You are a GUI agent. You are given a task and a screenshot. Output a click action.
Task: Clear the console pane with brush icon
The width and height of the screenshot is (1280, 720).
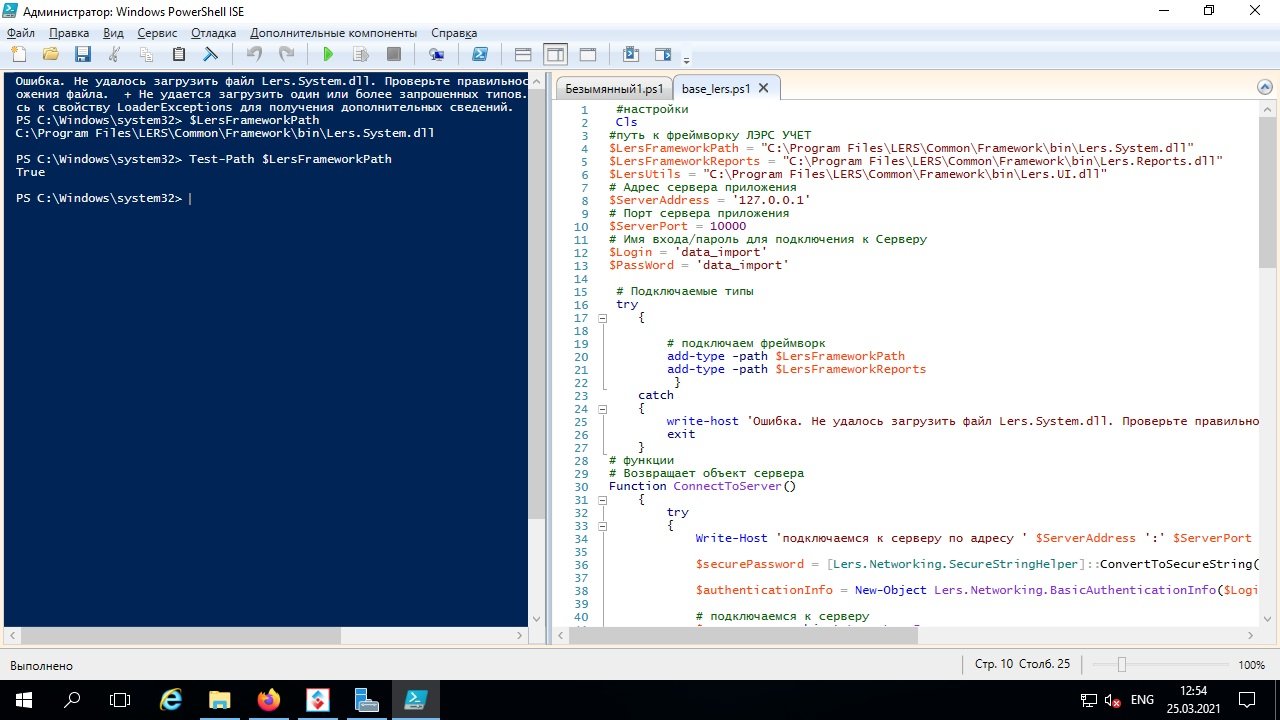click(211, 54)
